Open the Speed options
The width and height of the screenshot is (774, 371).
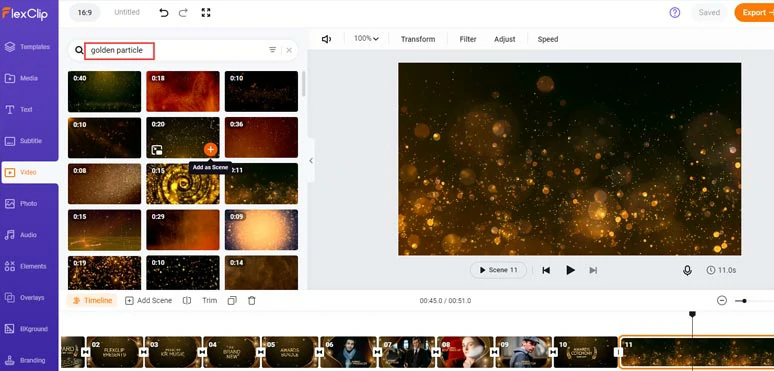point(548,39)
